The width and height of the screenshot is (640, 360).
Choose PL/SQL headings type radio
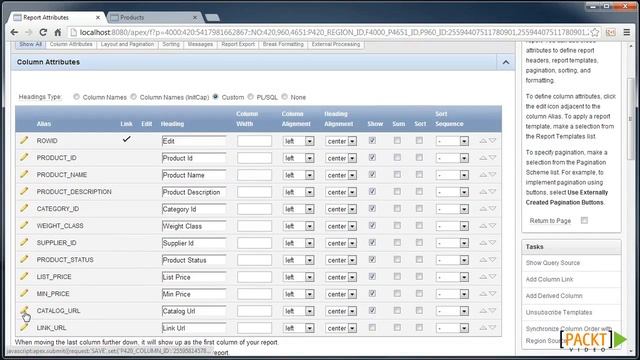[x=251, y=97]
